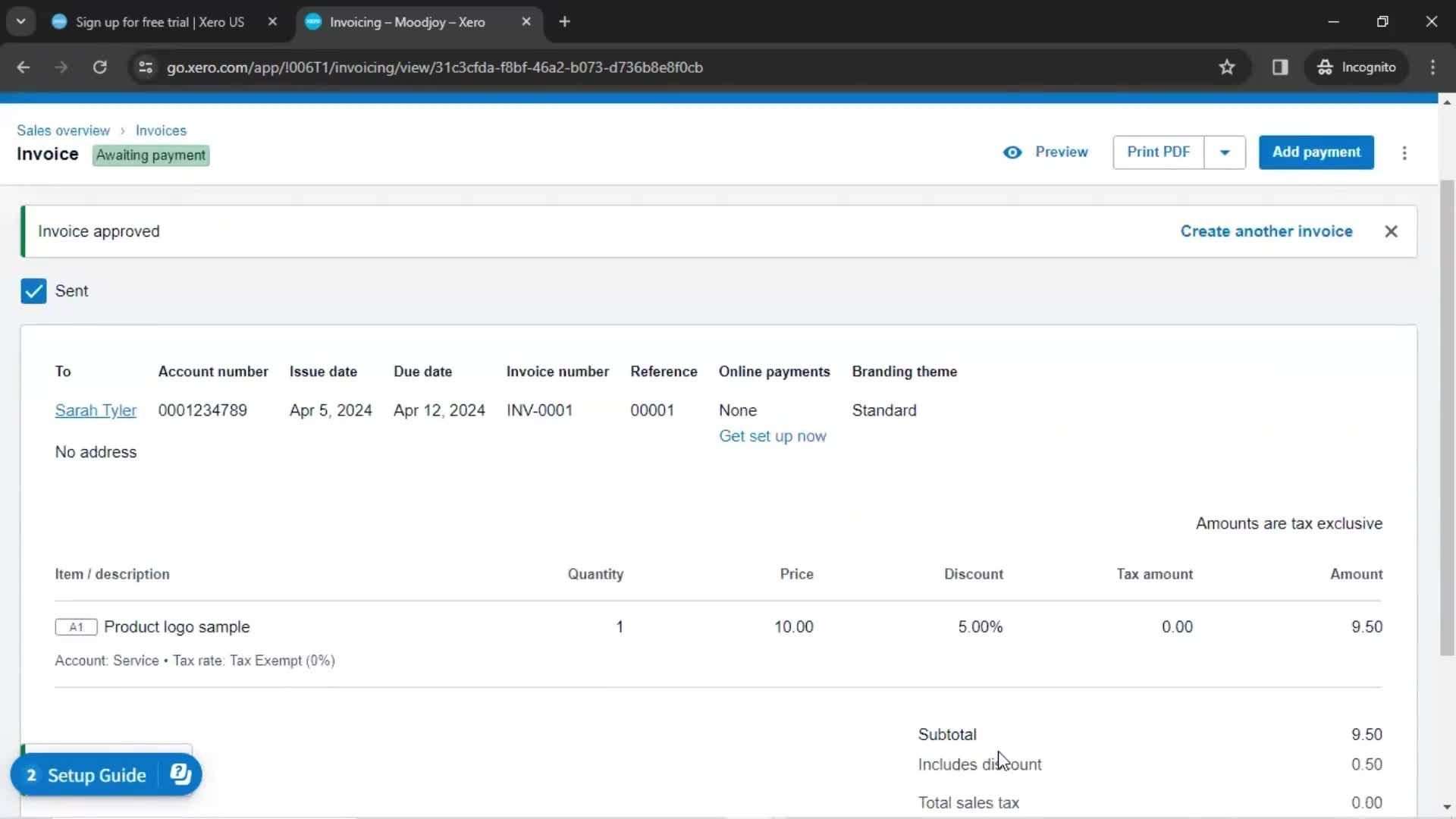The width and height of the screenshot is (1456, 819).
Task: Click Add payment
Action: 1316,152
